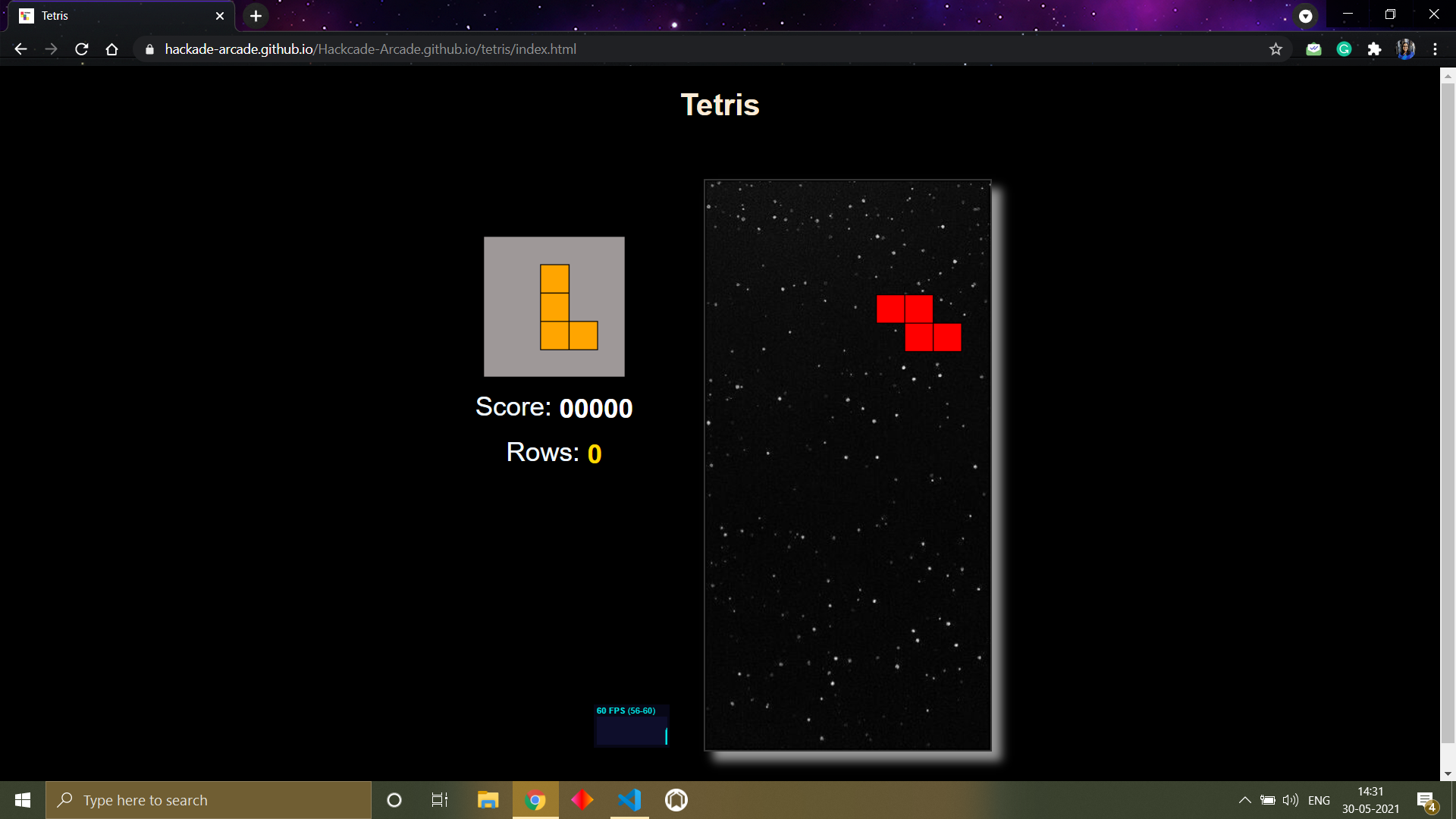Close the Tetris tab
This screenshot has height=819, width=1456.
coord(220,15)
